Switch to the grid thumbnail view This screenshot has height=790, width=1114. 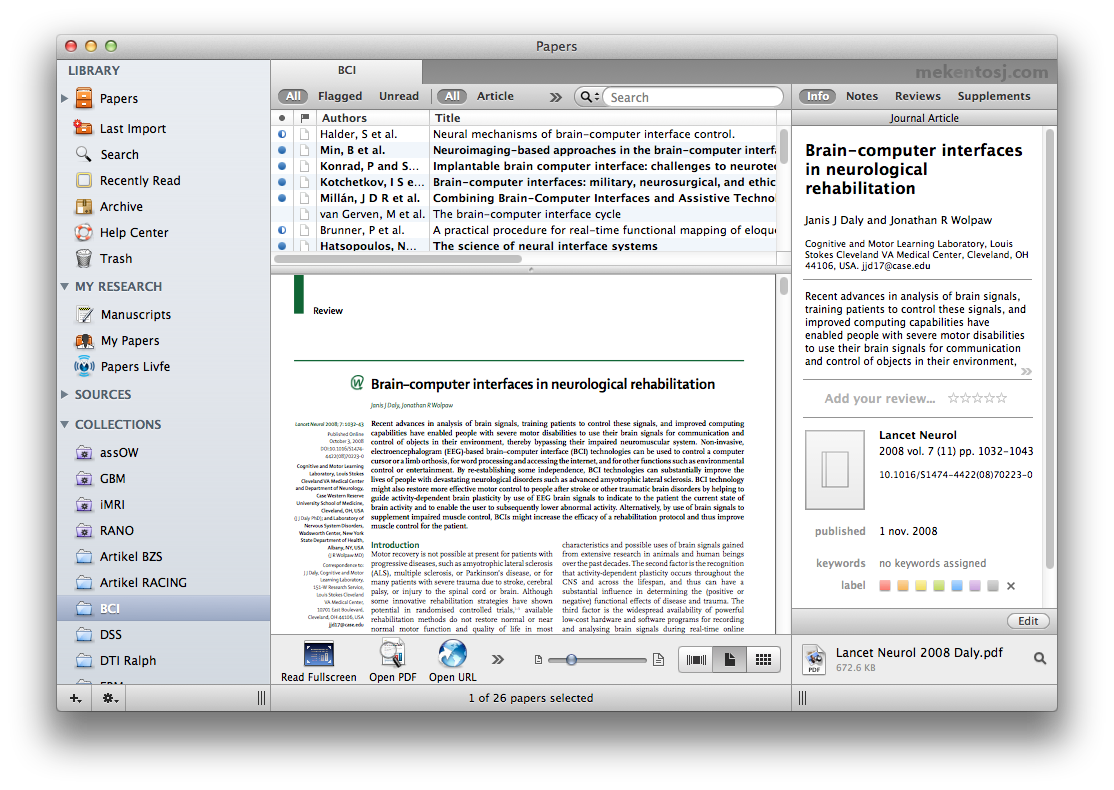tap(763, 659)
